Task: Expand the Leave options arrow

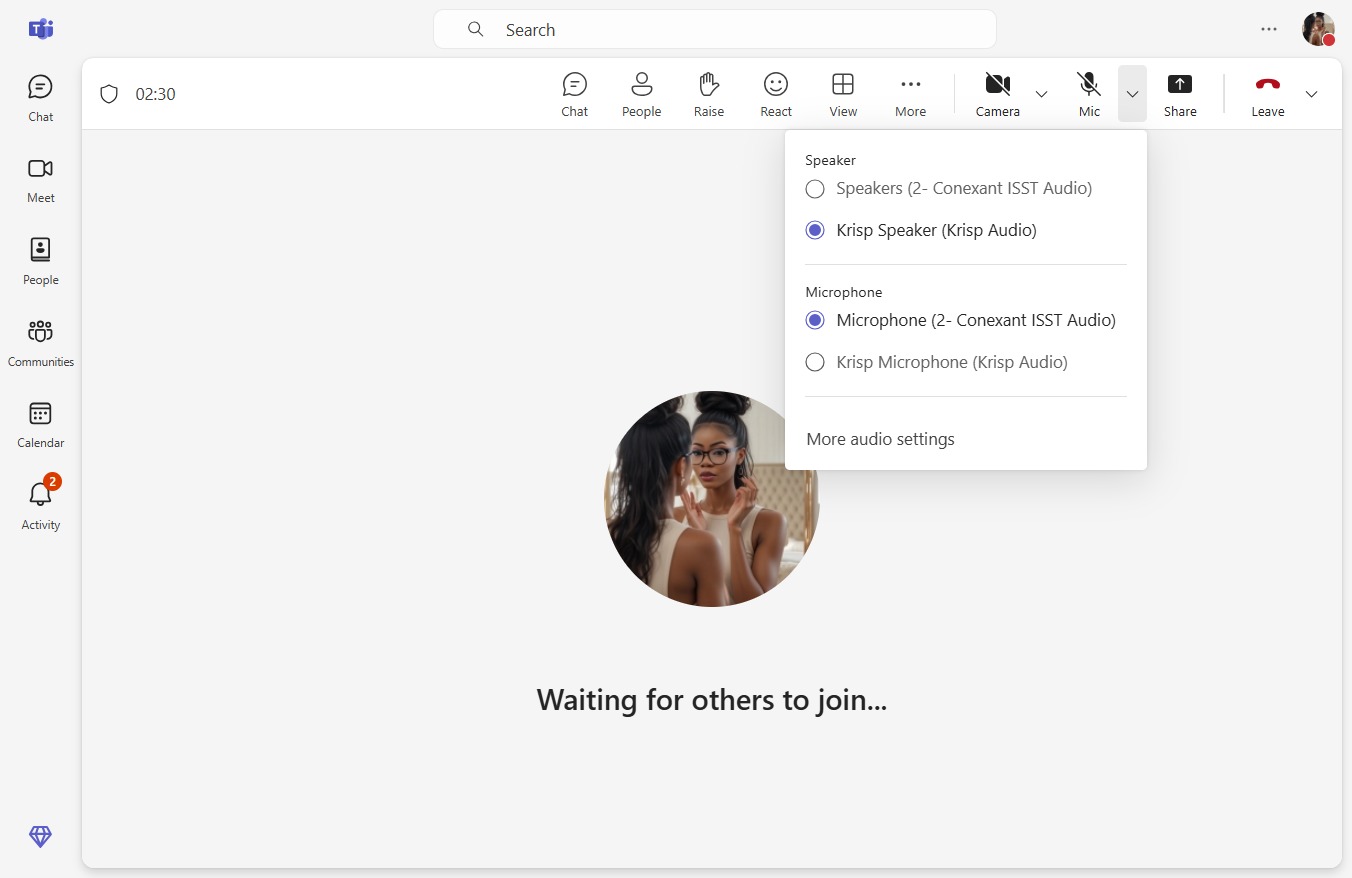Action: coord(1312,94)
